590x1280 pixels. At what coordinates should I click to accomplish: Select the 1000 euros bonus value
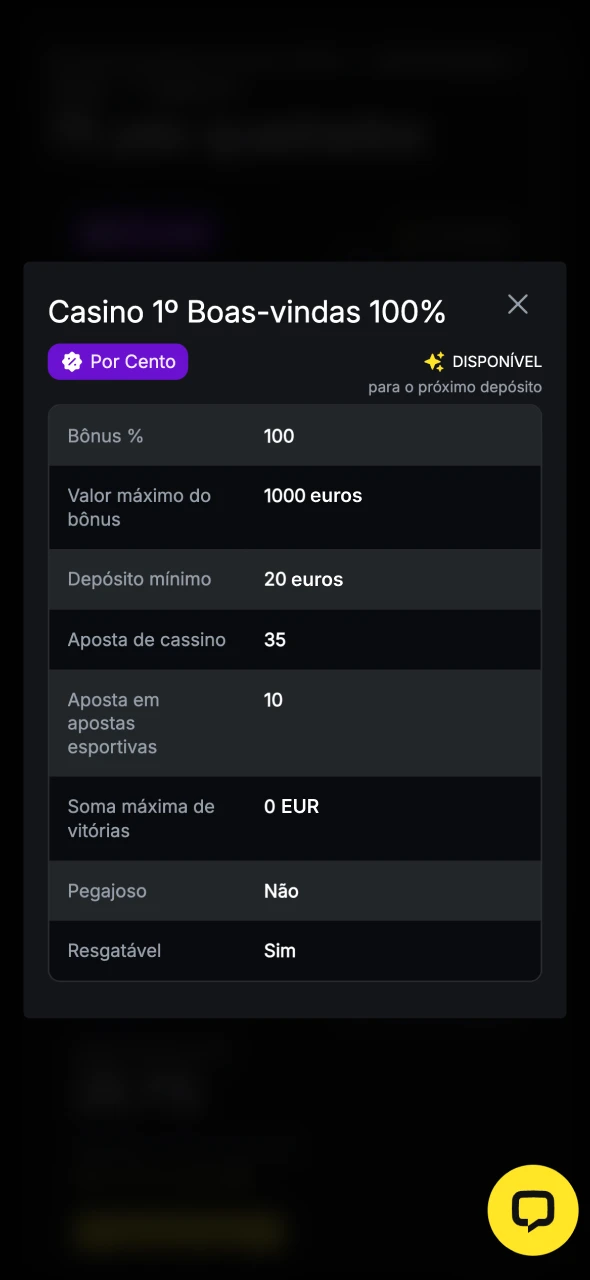[313, 495]
